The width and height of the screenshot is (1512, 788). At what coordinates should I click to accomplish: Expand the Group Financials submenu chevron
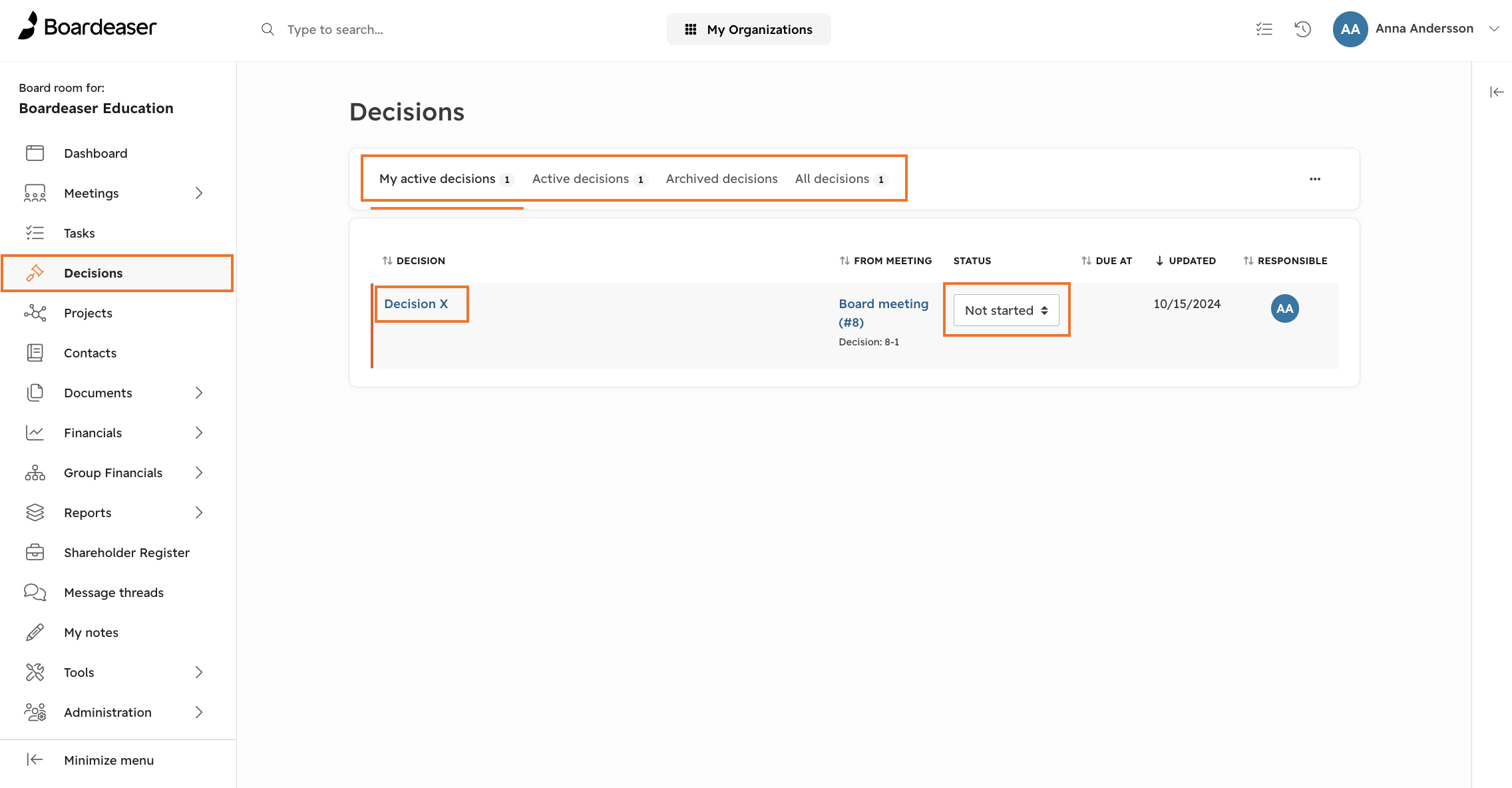[199, 473]
